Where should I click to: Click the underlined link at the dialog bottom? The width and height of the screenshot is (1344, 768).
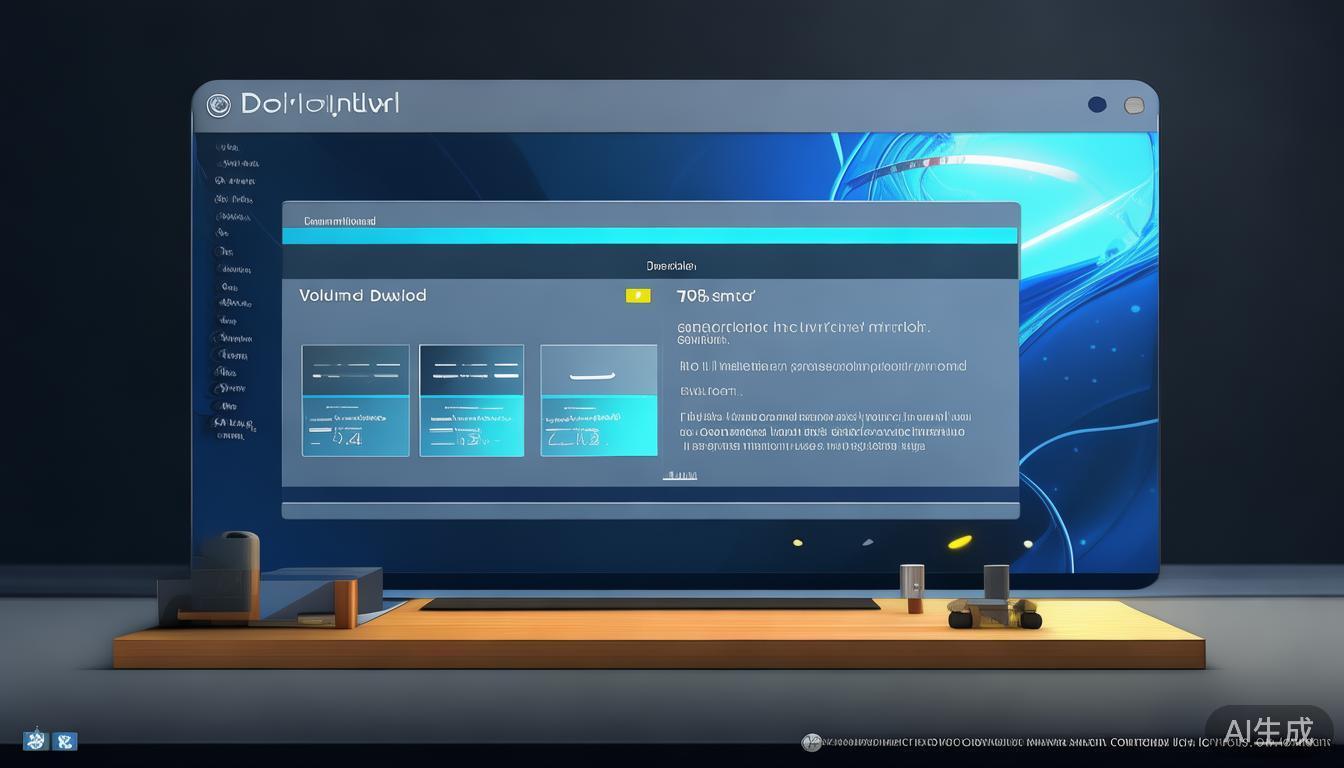[x=680, y=476]
